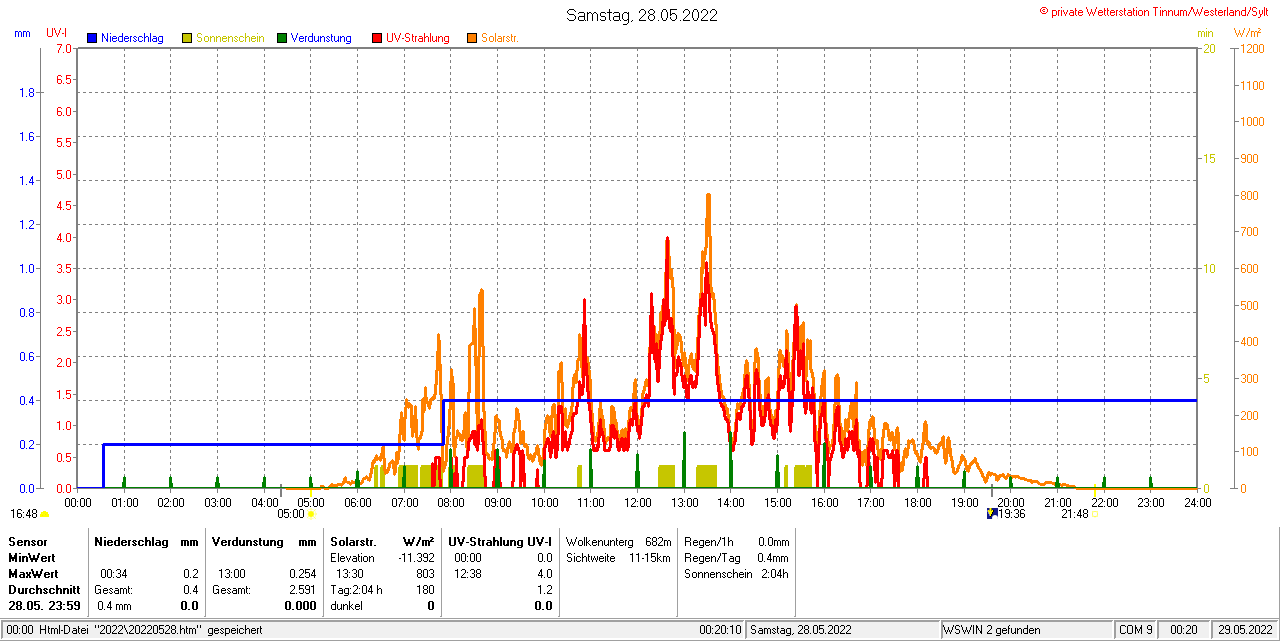Screen dimensions: 1280x641
Task: Click the blue mm axis unit label
Action: pyautogui.click(x=22, y=33)
